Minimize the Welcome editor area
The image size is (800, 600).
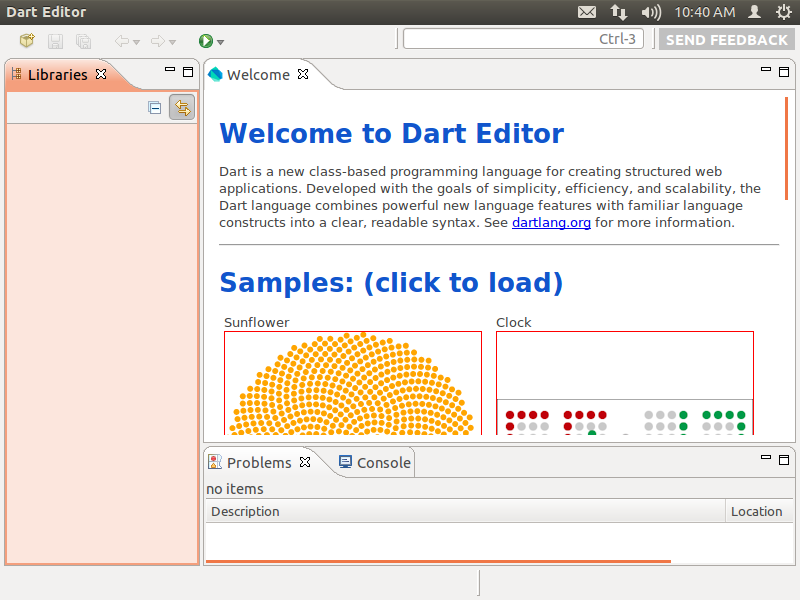766,69
